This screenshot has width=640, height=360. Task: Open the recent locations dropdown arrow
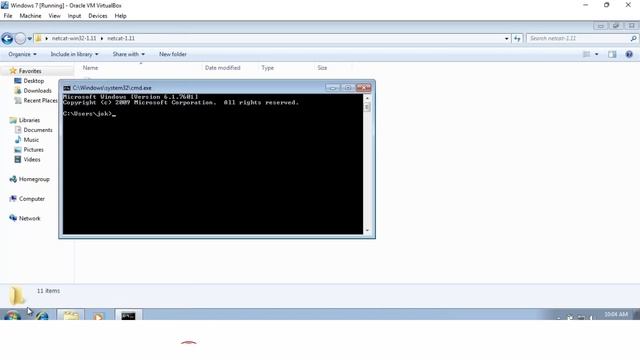tap(29, 39)
